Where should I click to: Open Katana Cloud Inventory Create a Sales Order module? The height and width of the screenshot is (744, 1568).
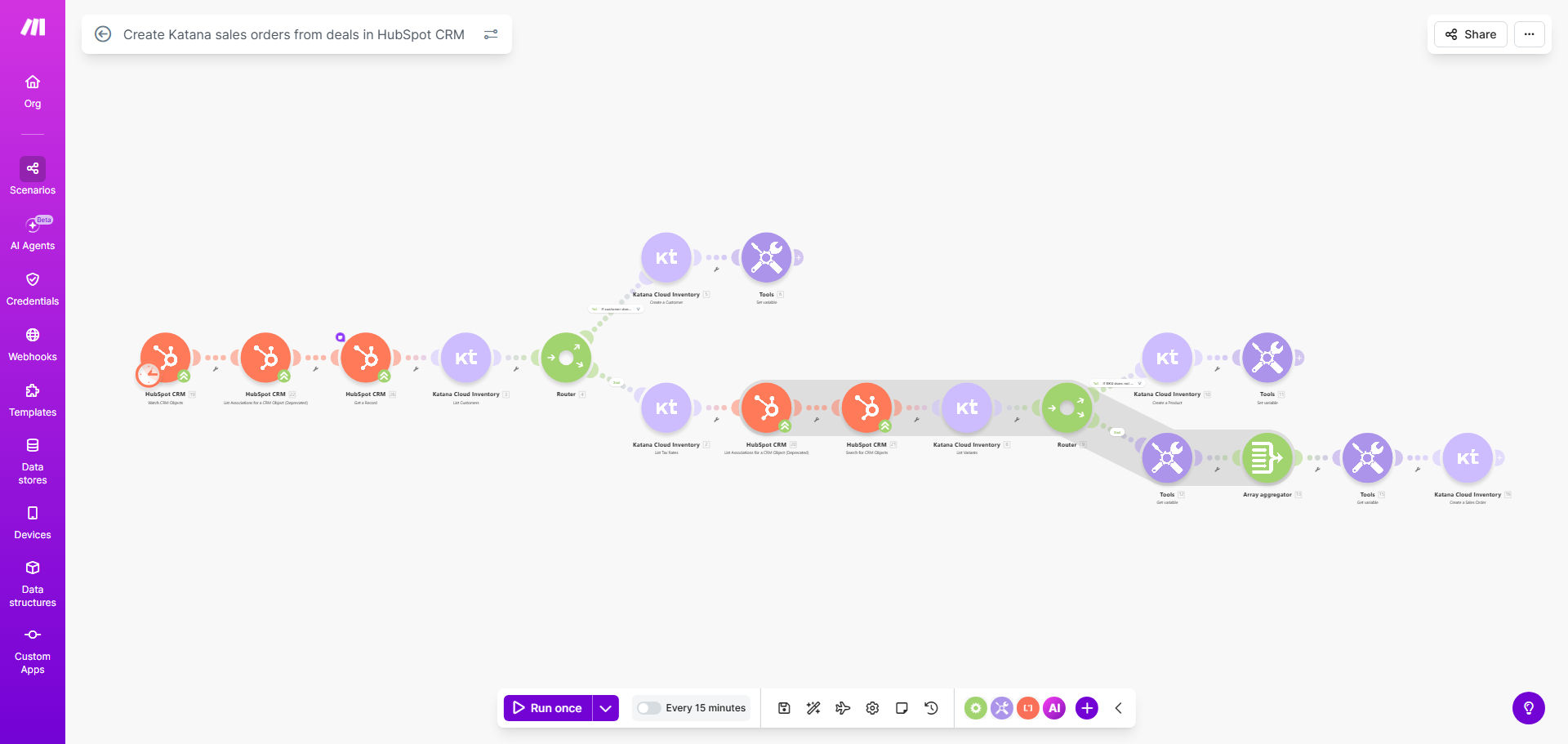click(x=1468, y=457)
